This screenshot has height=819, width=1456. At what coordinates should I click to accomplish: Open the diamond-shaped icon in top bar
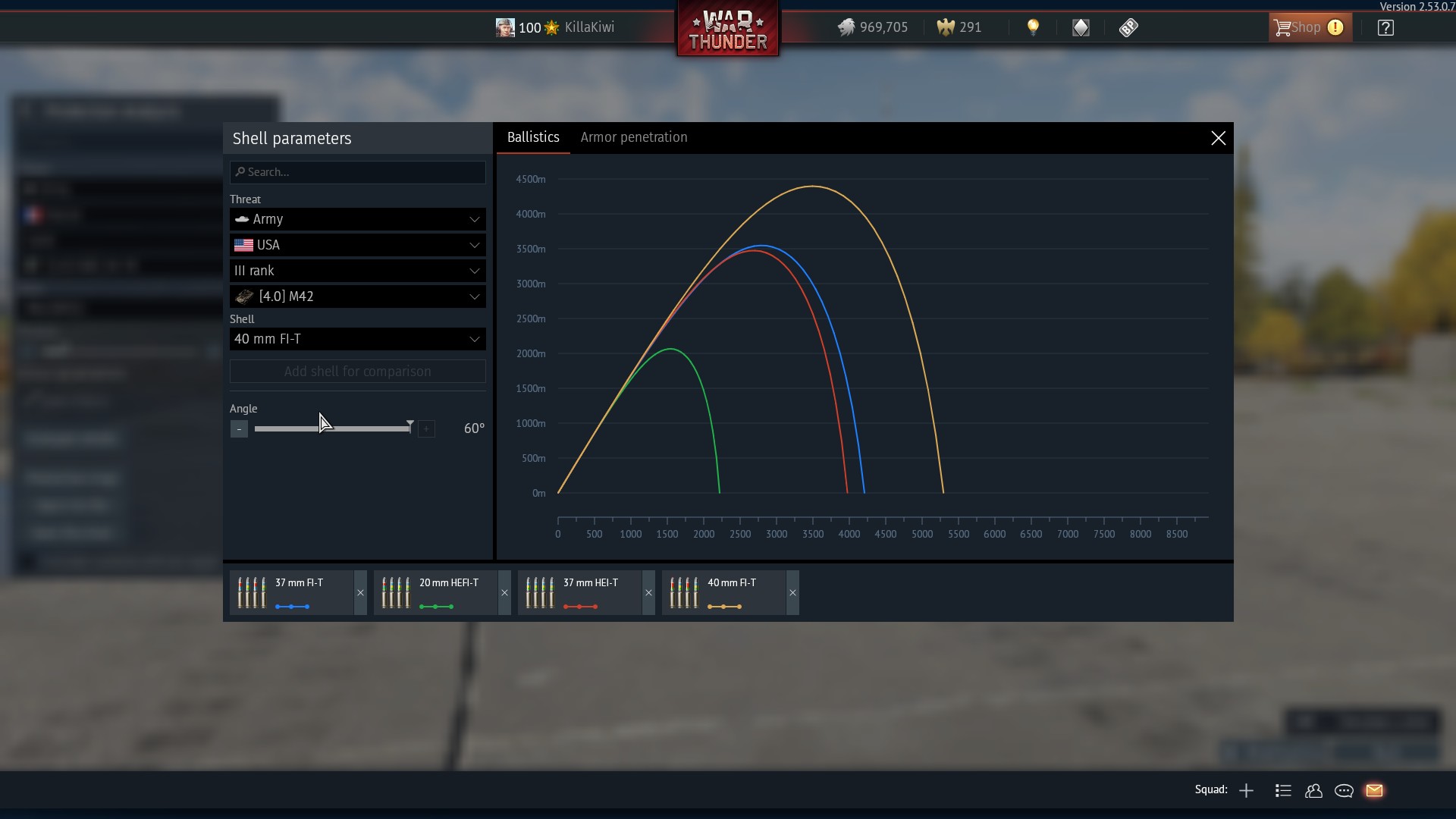(x=1081, y=28)
